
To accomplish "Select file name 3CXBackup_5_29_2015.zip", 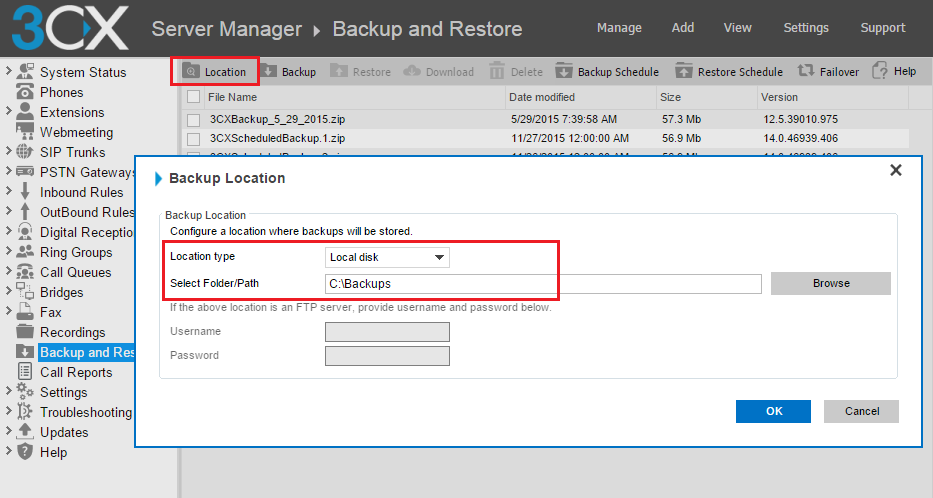I will click(277, 119).
